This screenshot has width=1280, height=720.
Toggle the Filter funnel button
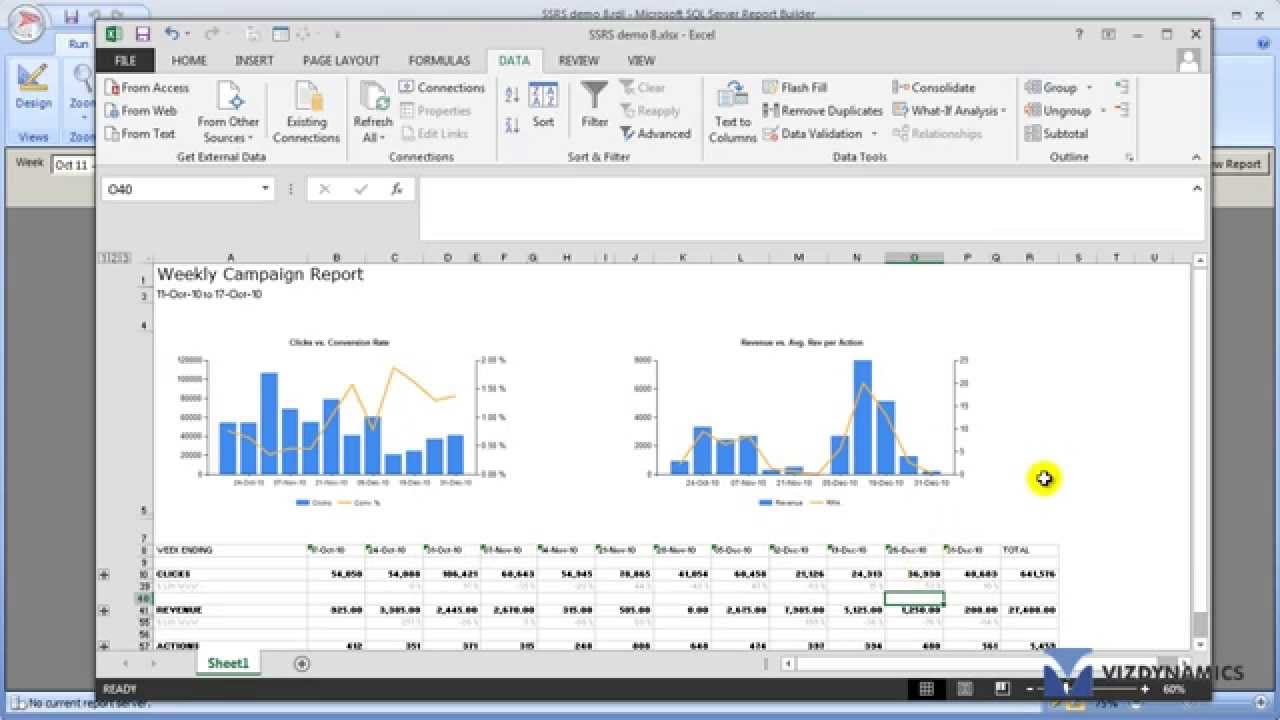594,105
